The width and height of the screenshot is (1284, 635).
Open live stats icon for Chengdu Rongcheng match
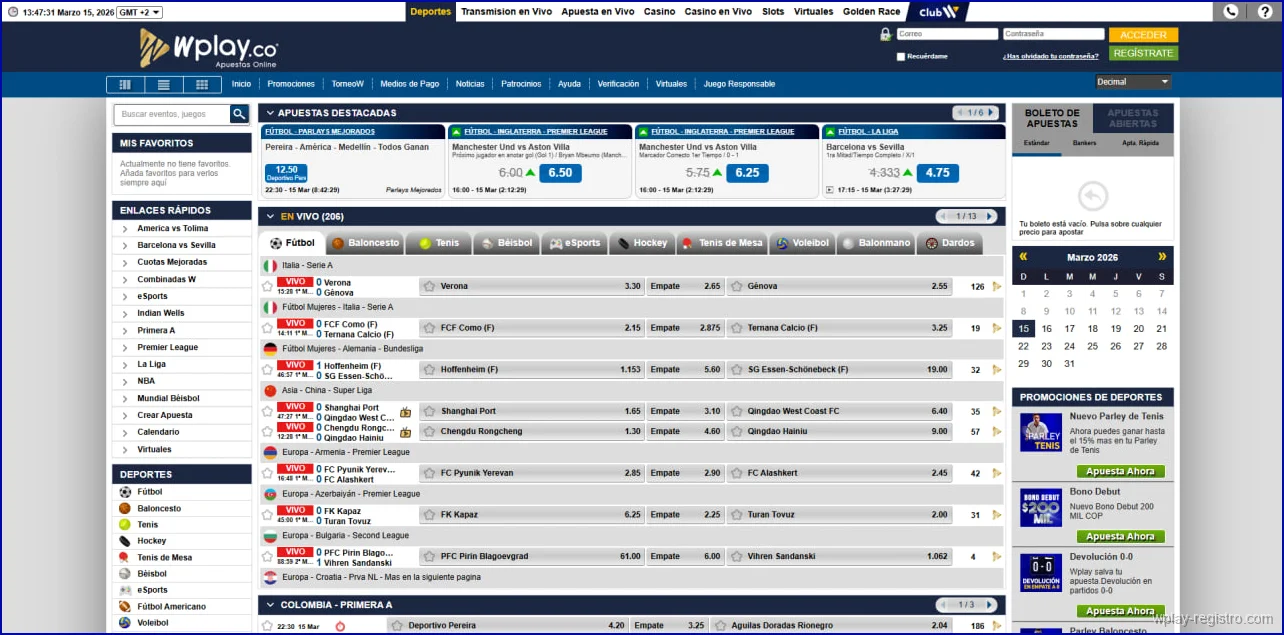405,432
